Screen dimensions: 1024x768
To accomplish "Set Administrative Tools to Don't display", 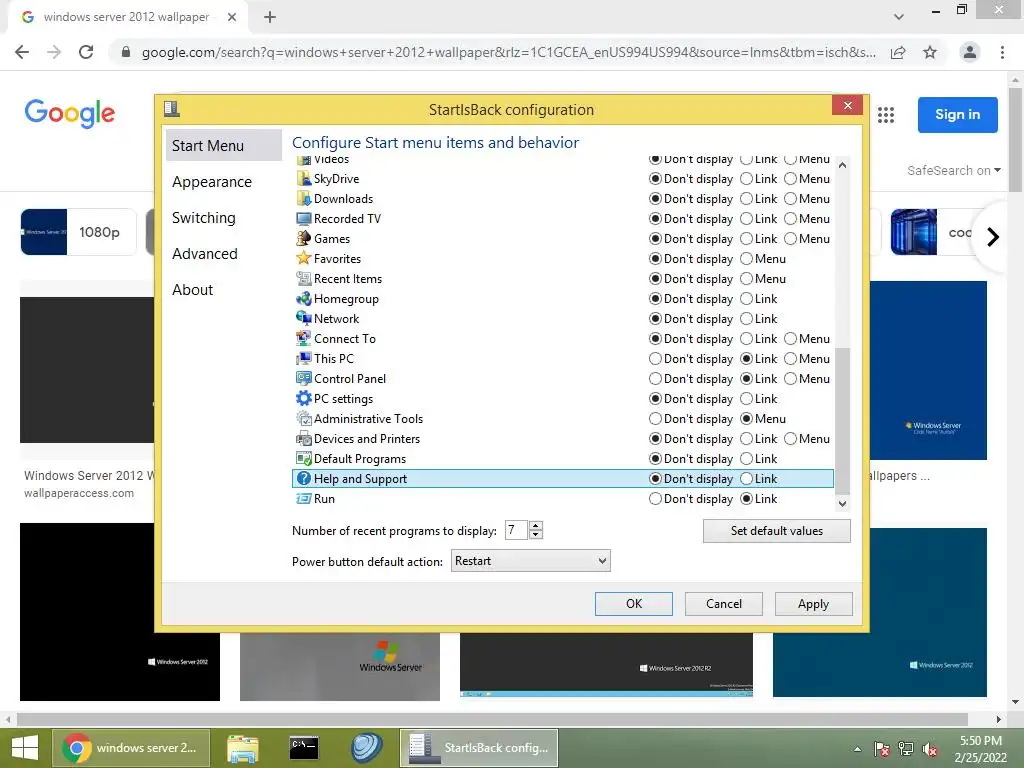I will pyautogui.click(x=655, y=419).
